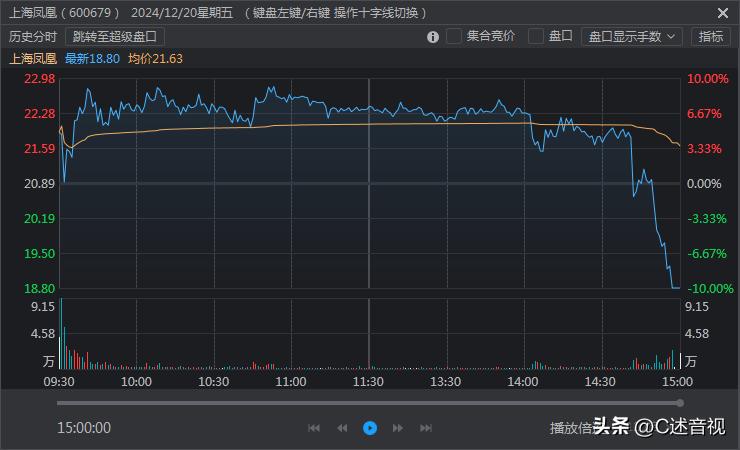Screen dimensions: 740x450
Task: Step playback forward with fast-forward icon
Action: pos(398,428)
